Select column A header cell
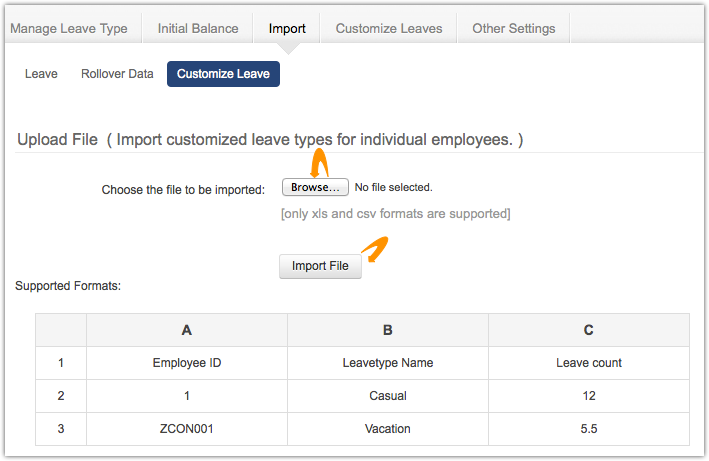 coord(187,330)
